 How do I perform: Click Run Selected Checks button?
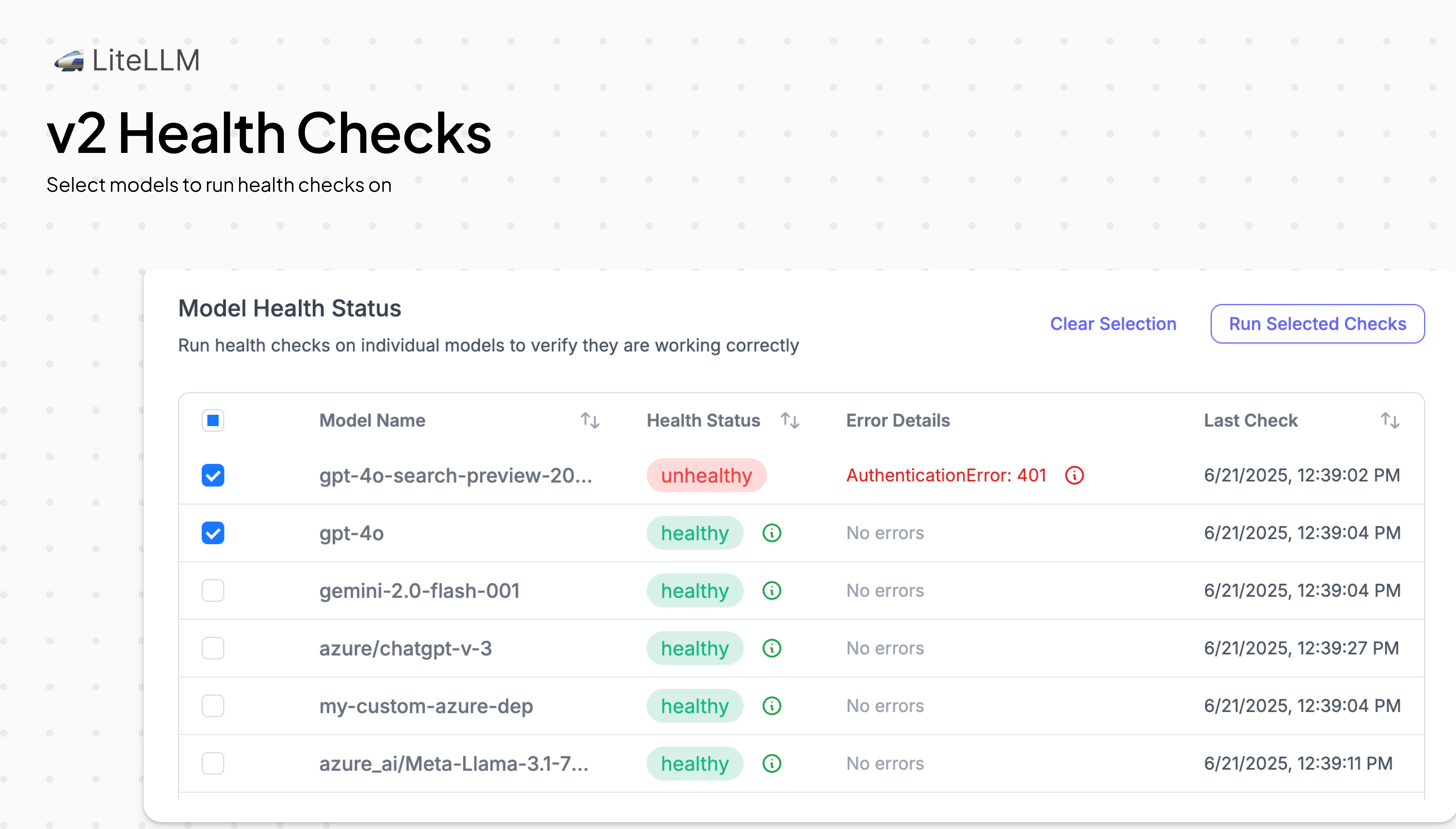pos(1317,324)
